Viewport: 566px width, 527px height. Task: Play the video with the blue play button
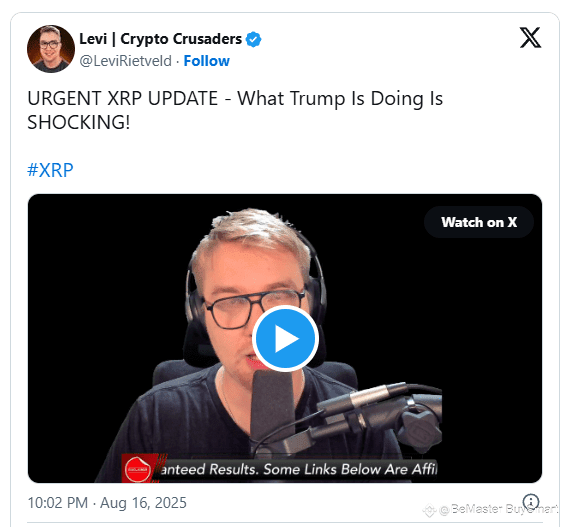[x=285, y=339]
